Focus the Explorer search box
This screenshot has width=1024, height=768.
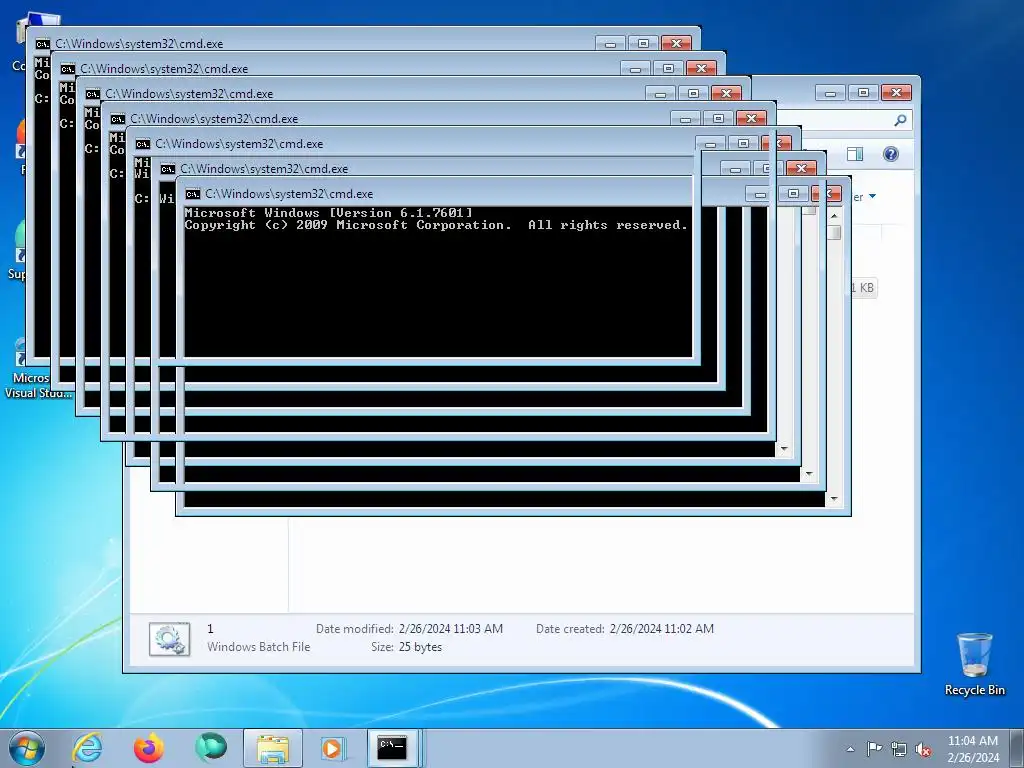tap(856, 120)
